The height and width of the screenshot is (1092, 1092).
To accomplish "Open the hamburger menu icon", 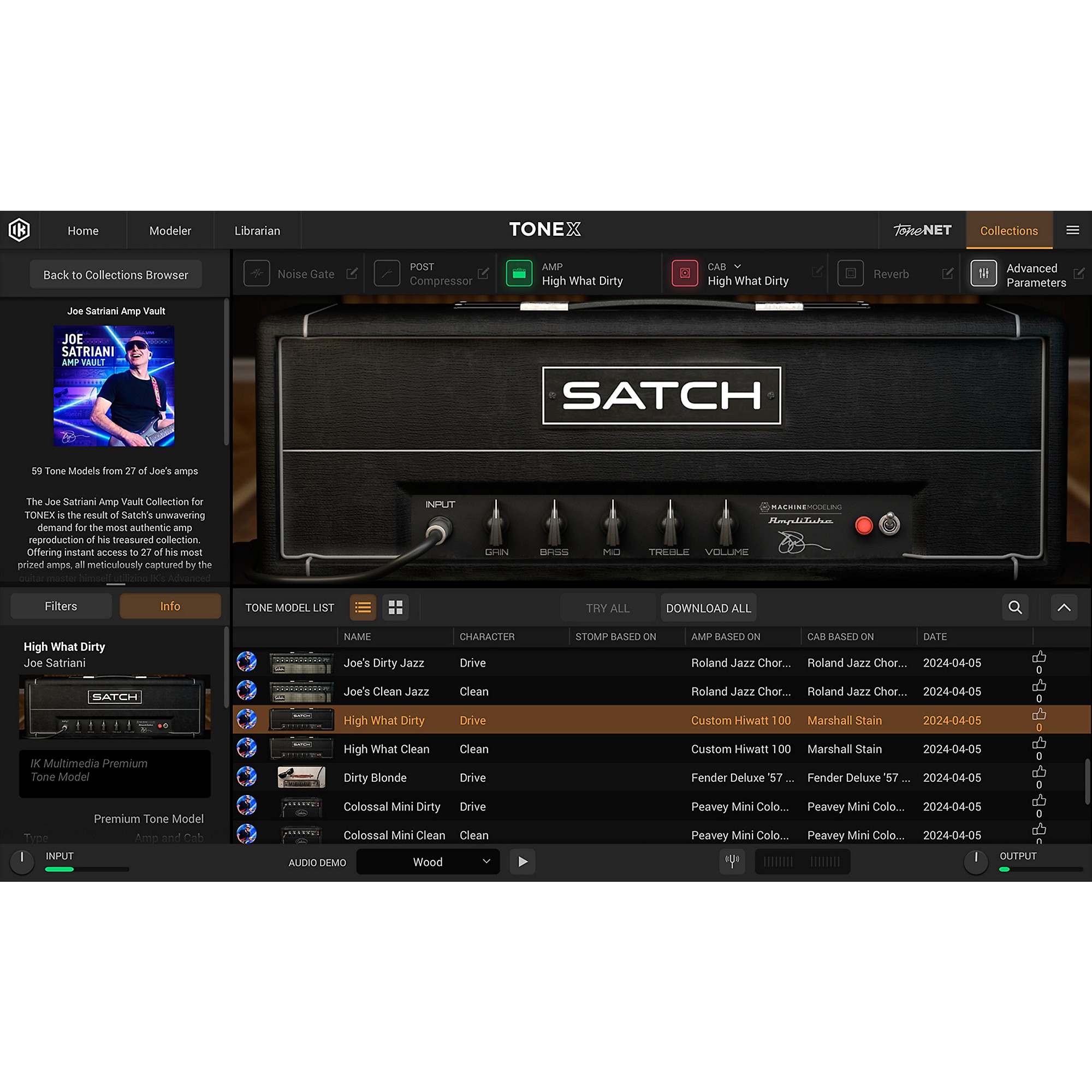I will [1072, 230].
